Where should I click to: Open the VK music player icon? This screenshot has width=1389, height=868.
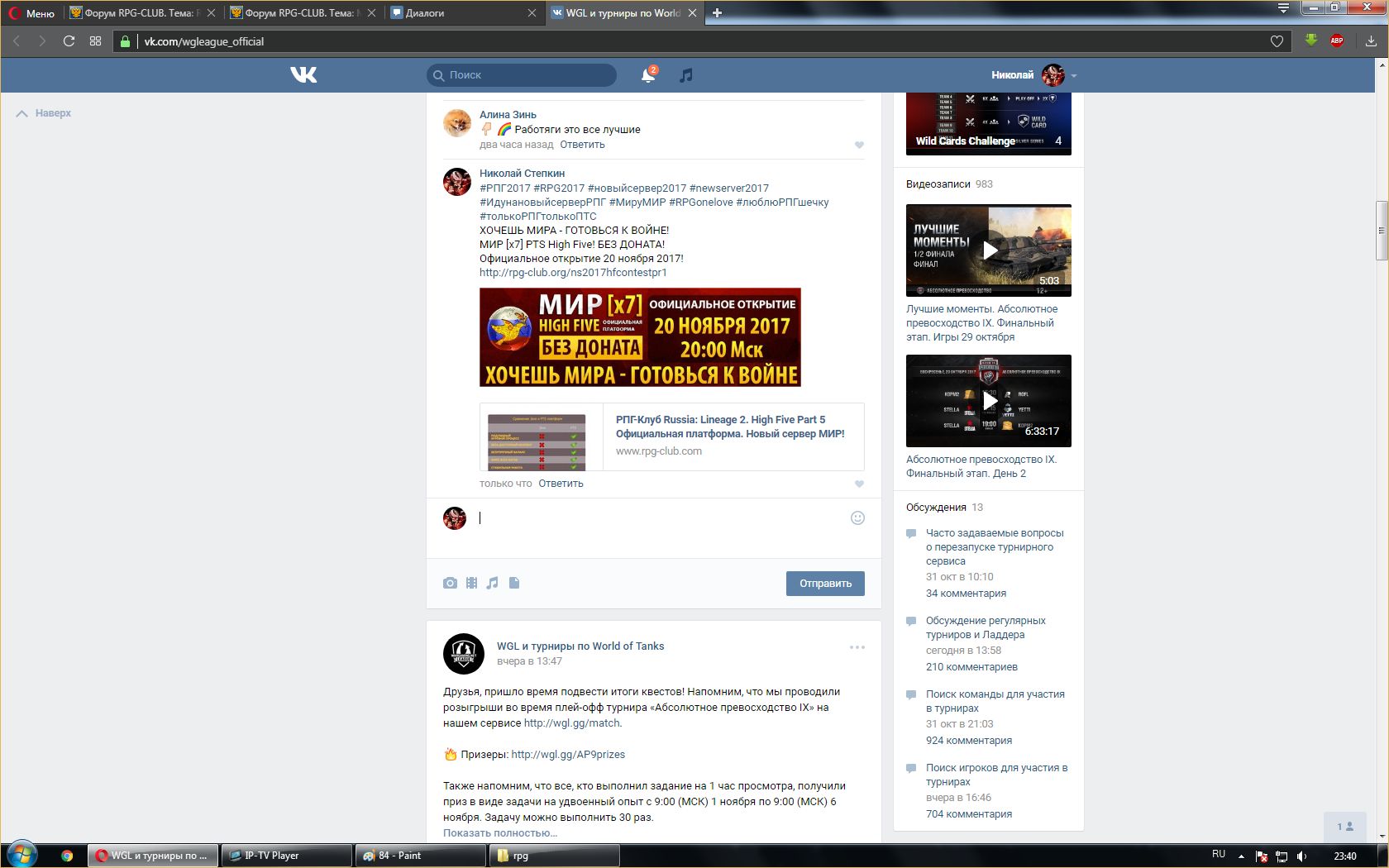[x=685, y=75]
